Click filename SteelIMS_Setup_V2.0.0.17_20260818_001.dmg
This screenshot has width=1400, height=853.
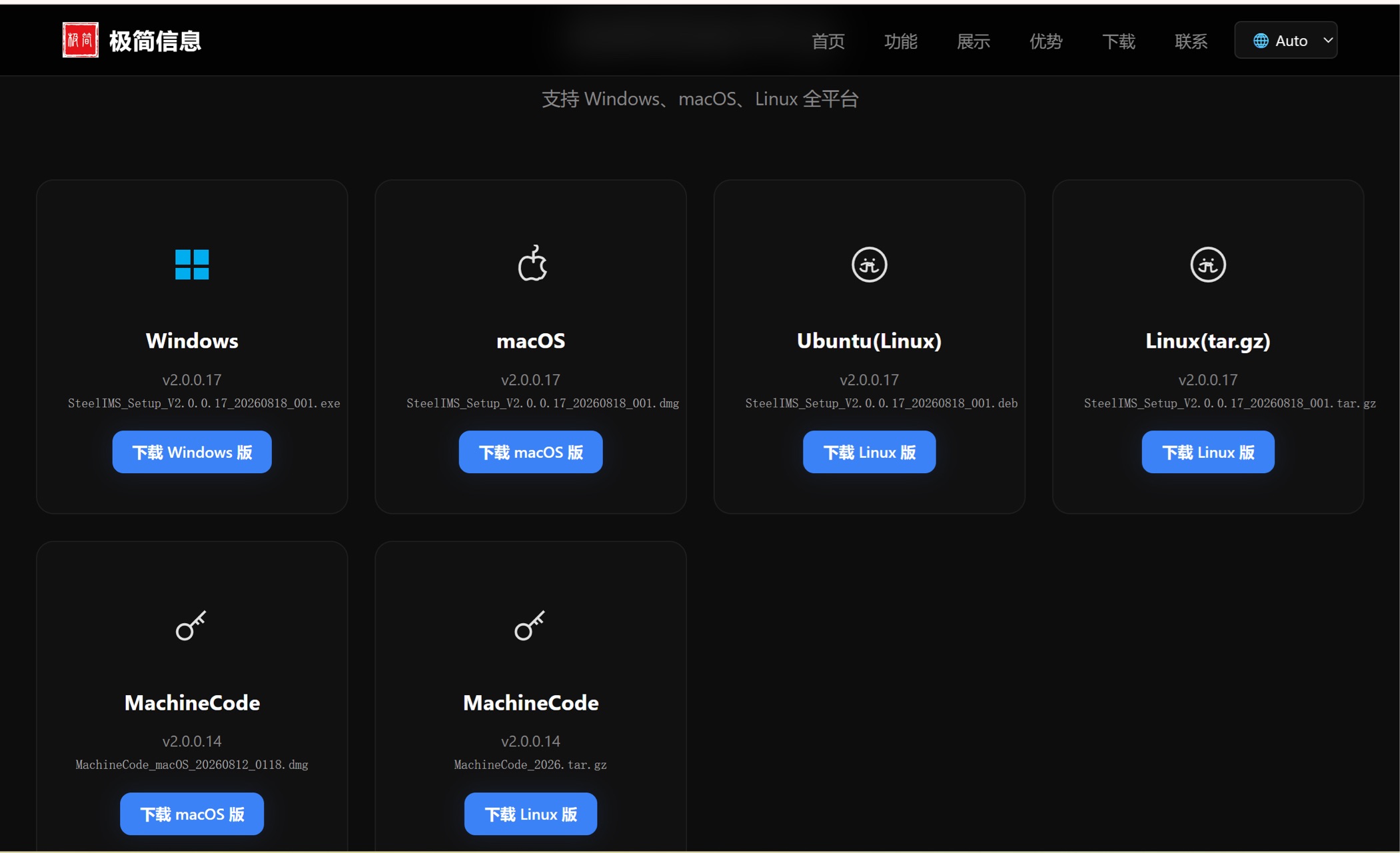tap(542, 403)
